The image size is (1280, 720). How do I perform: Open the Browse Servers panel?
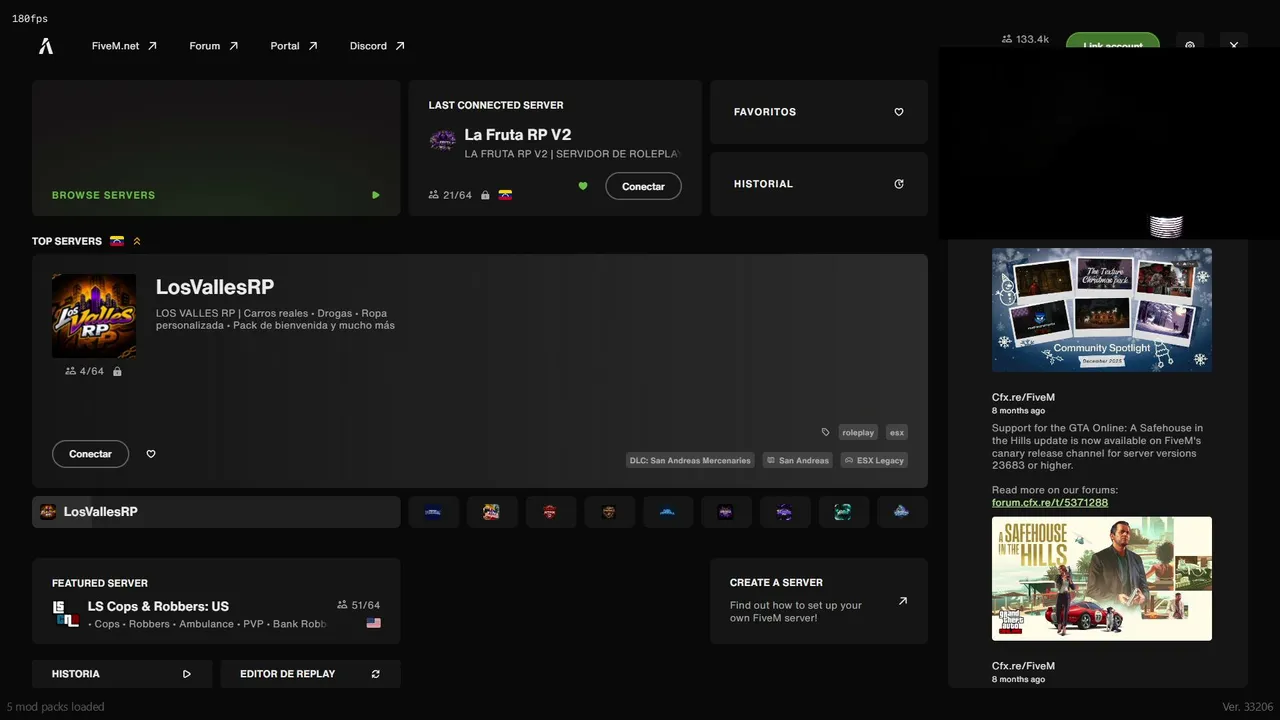(x=216, y=148)
